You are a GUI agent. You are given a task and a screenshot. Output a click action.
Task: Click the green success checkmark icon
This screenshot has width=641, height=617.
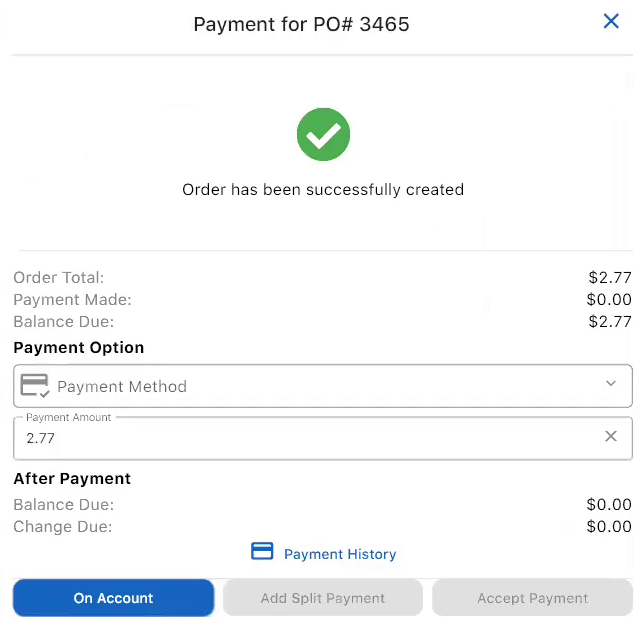point(323,135)
